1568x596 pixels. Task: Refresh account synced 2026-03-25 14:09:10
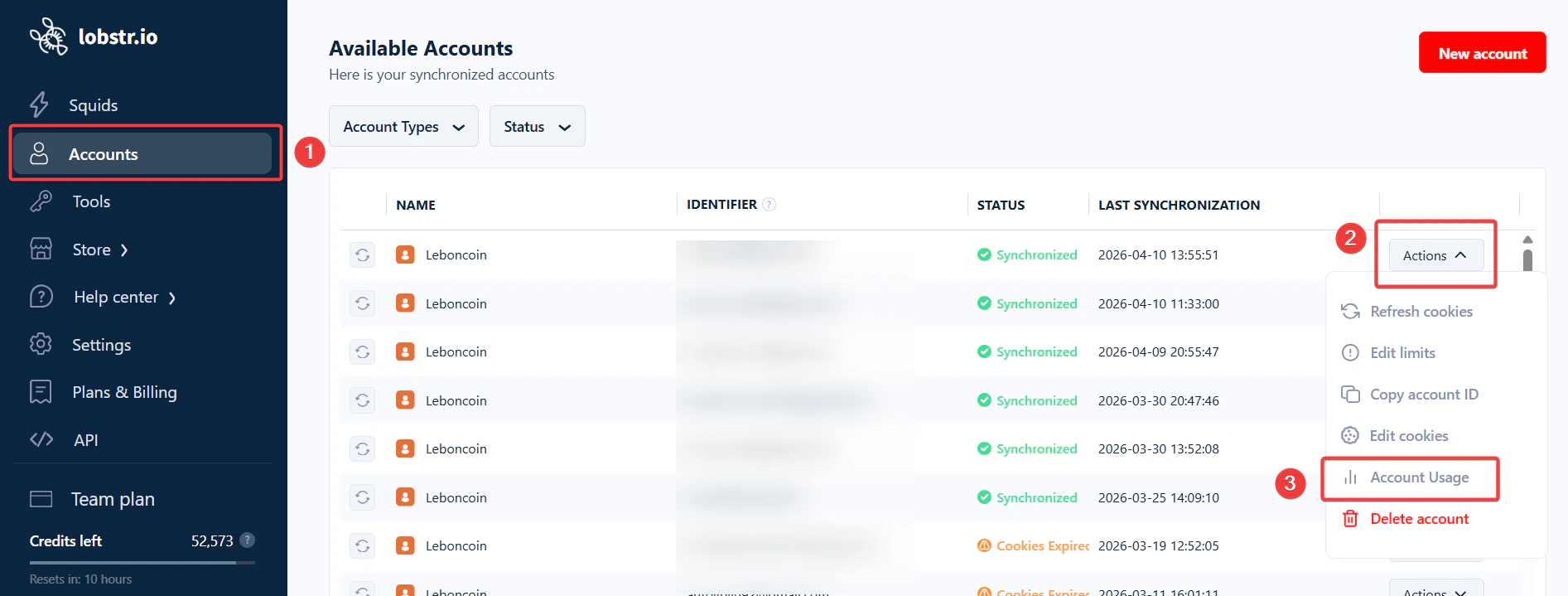[363, 497]
